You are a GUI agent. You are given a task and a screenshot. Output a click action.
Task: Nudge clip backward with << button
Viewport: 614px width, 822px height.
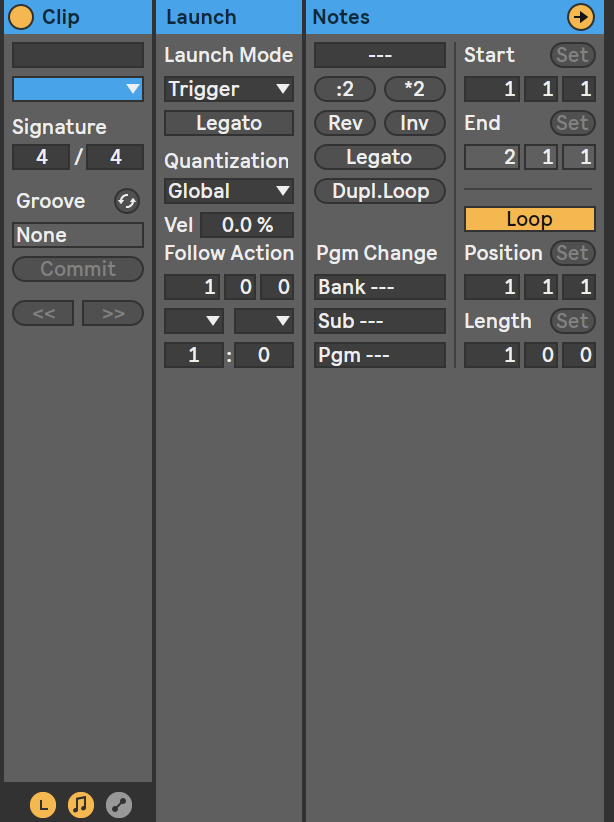coord(43,313)
